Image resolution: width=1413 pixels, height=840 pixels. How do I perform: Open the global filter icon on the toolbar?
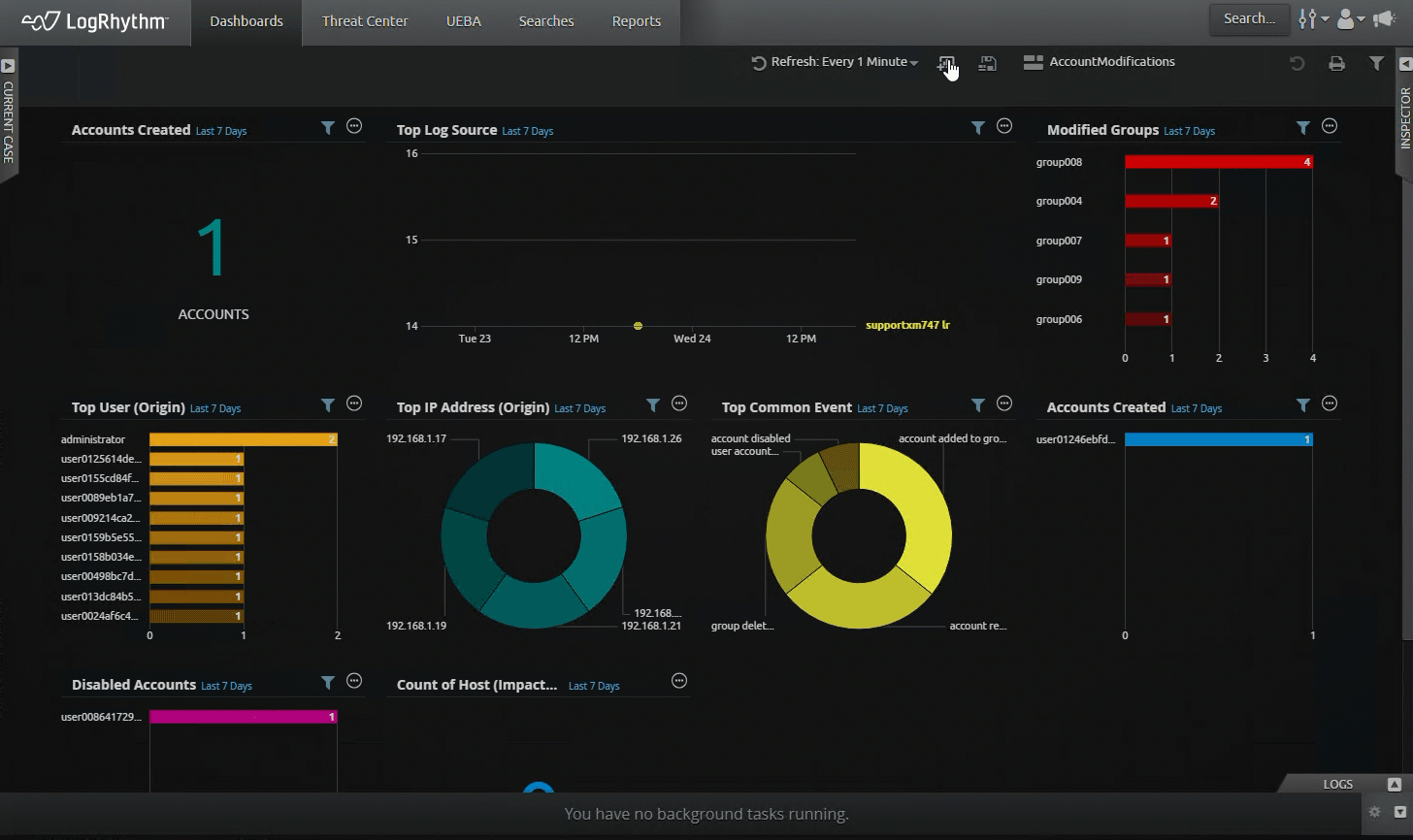pos(1376,62)
